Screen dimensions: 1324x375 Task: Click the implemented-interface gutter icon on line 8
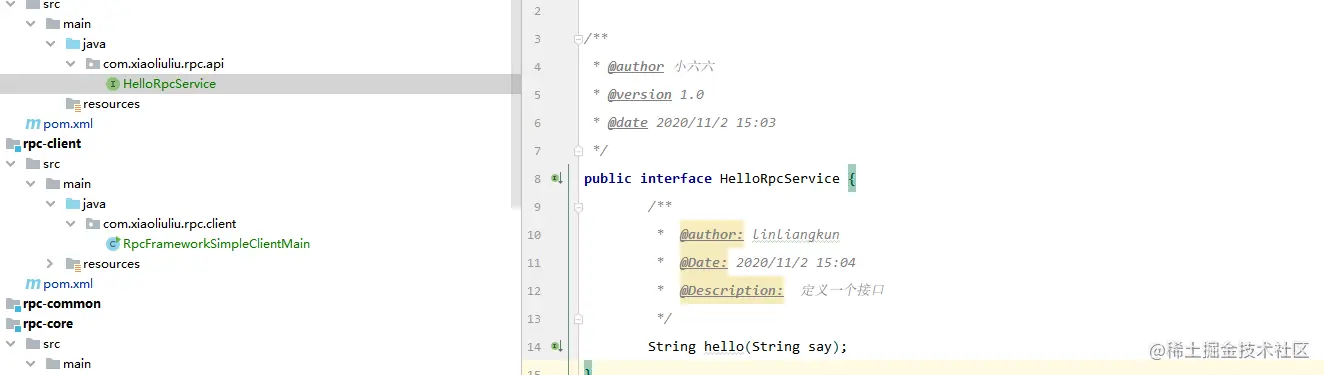point(557,178)
